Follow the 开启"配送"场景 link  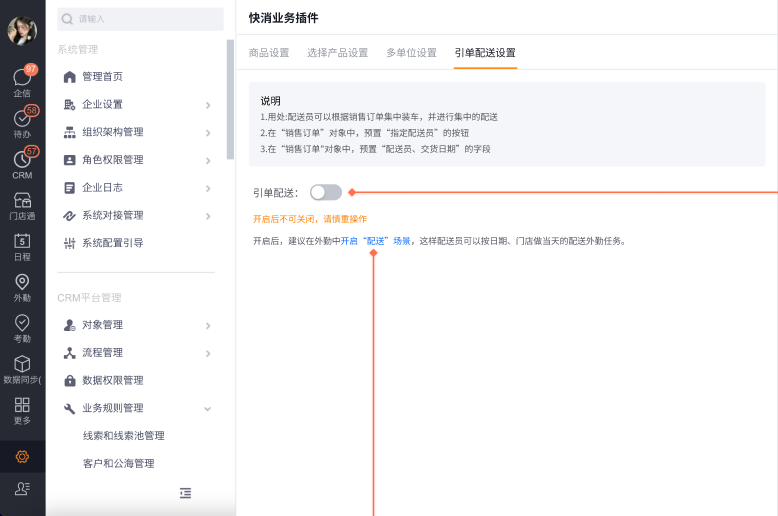coord(376,241)
